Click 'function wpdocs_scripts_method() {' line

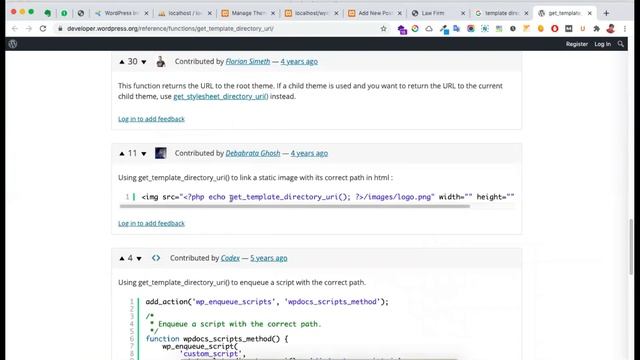click(217, 339)
